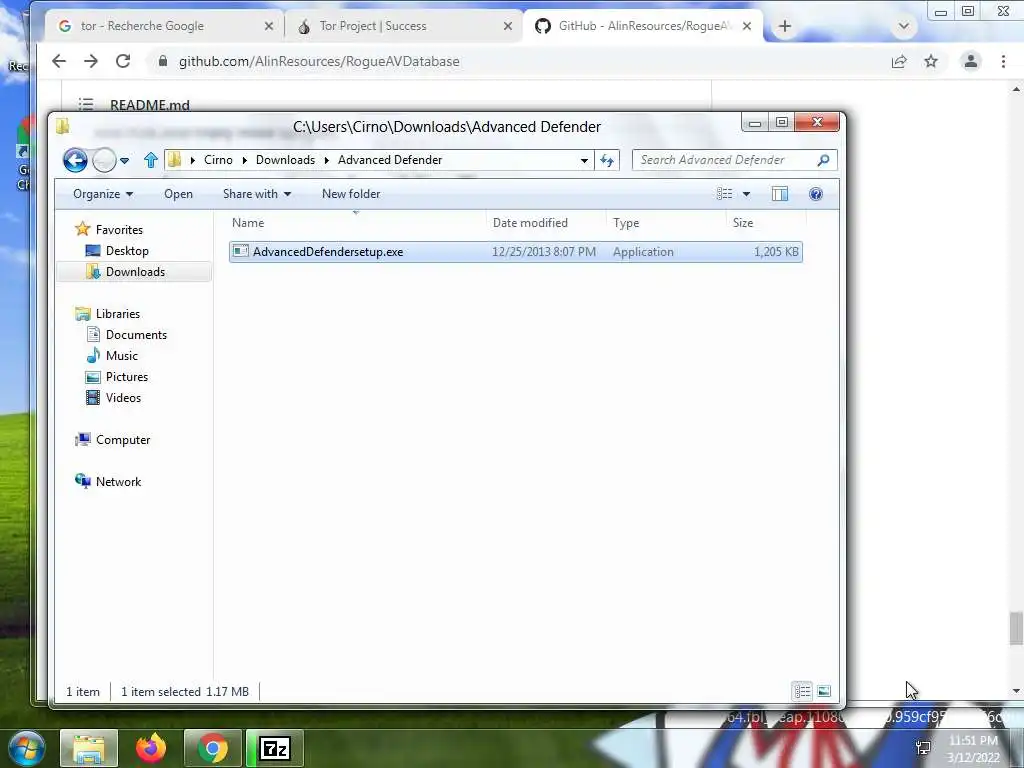Viewport: 1024px width, 768px height.
Task: Reload the GitHub page
Action: [x=123, y=61]
